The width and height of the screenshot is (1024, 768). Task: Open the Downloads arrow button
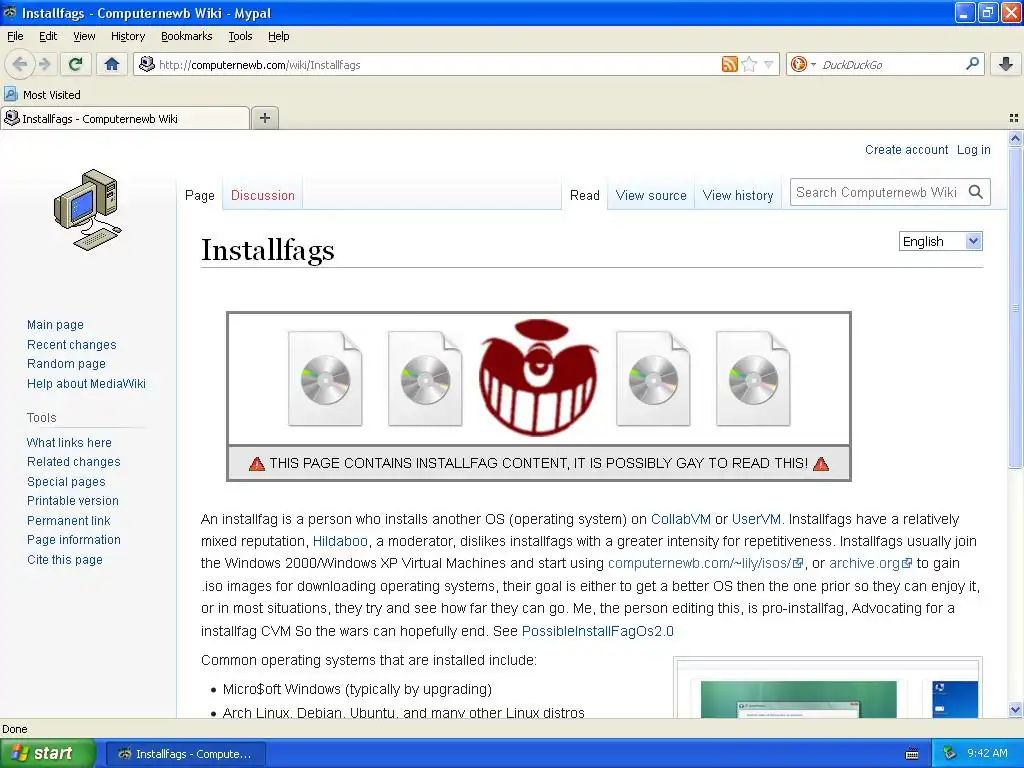(1006, 64)
